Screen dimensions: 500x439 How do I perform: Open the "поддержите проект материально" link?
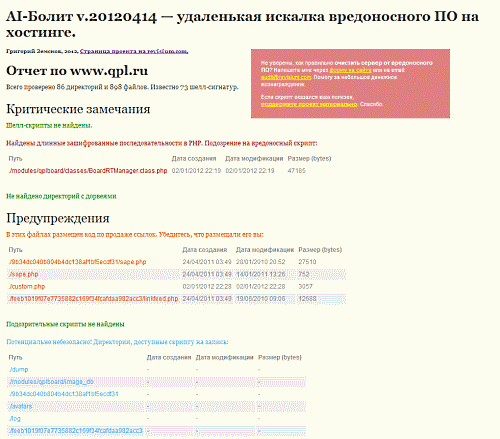coord(309,104)
